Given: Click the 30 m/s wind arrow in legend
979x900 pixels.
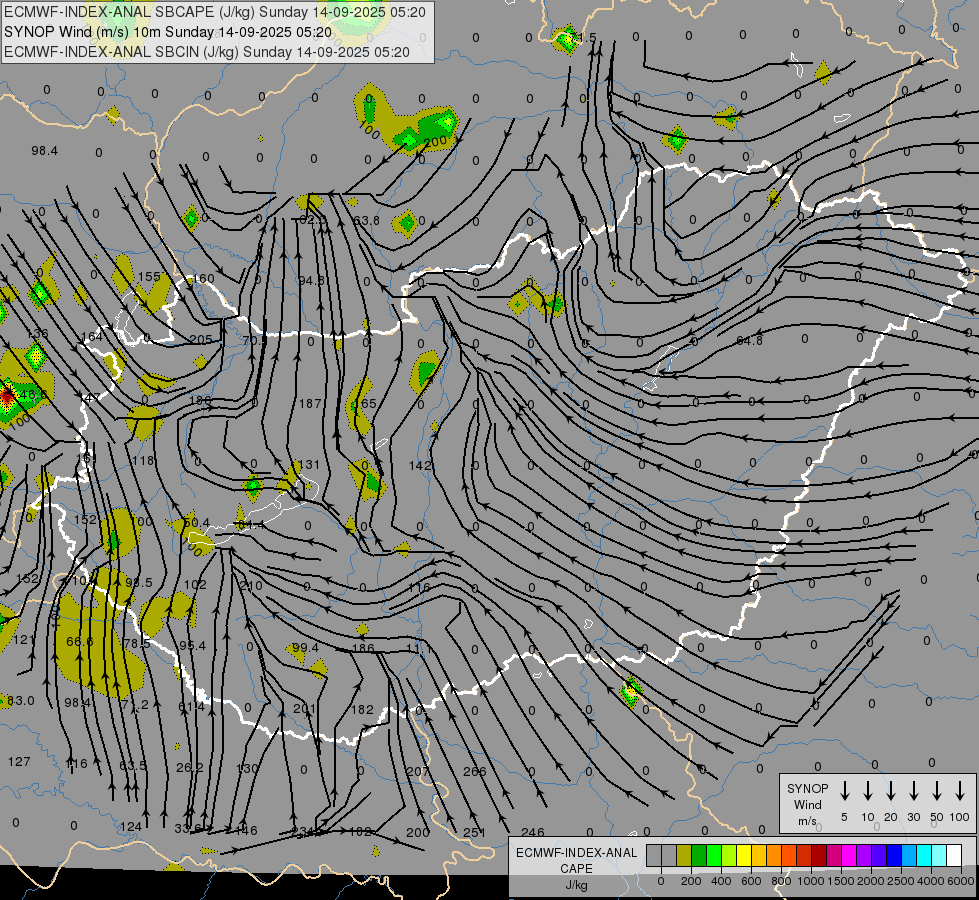Looking at the screenshot, I should click(913, 791).
